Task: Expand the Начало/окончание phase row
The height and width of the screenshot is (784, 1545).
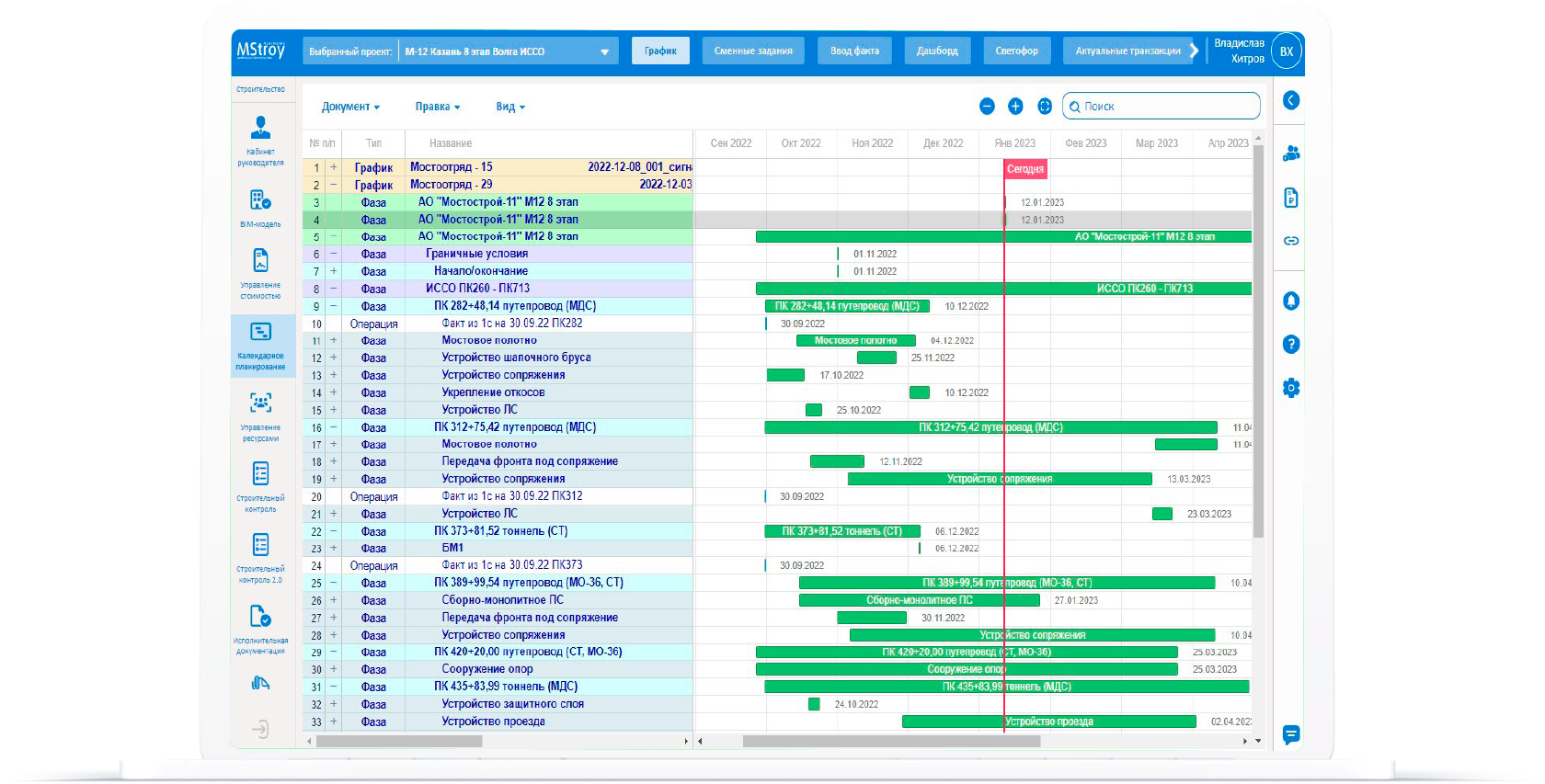Action: [334, 271]
